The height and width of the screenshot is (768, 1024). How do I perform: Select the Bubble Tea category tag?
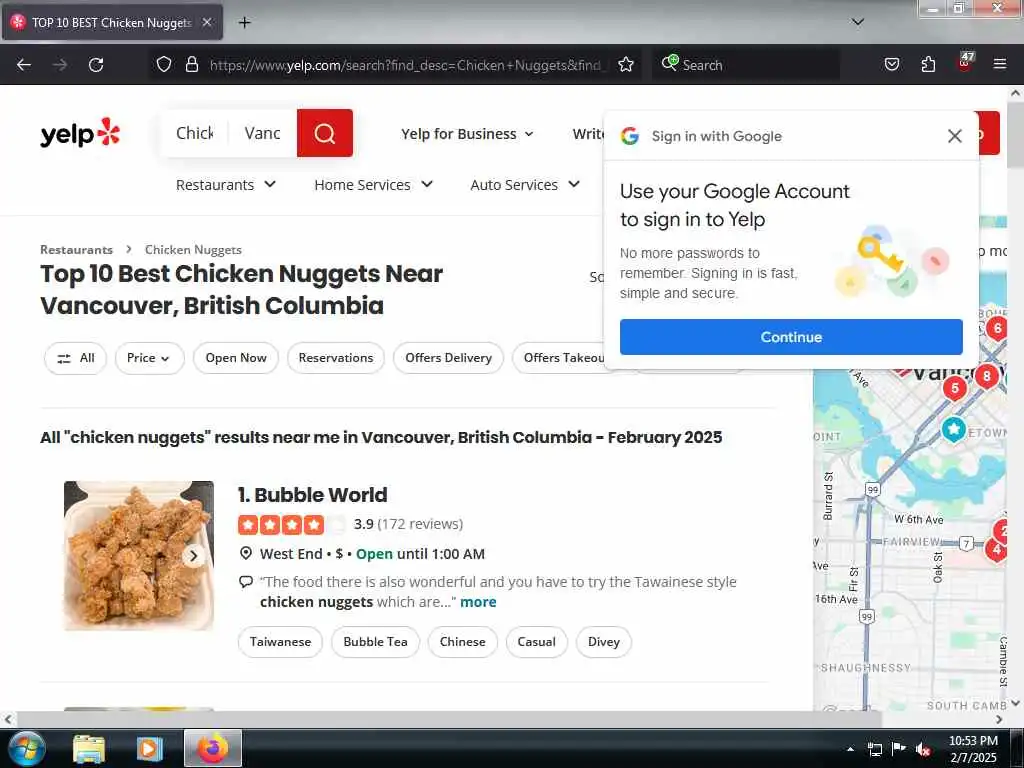[x=376, y=642]
